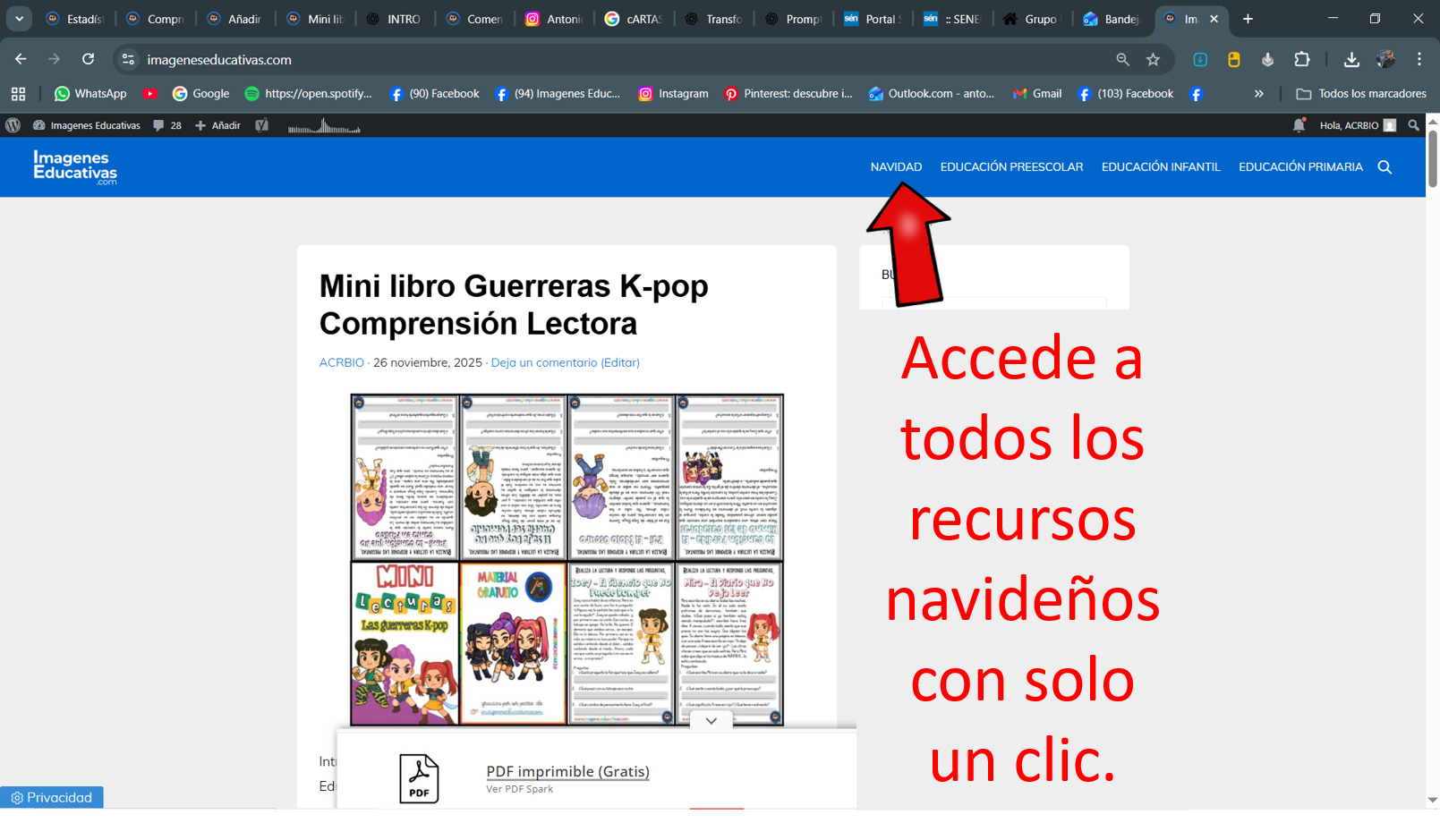Screen dimensions: 1440x840
Task: Expand the hidden bookmarks chevron
Action: point(1258,94)
